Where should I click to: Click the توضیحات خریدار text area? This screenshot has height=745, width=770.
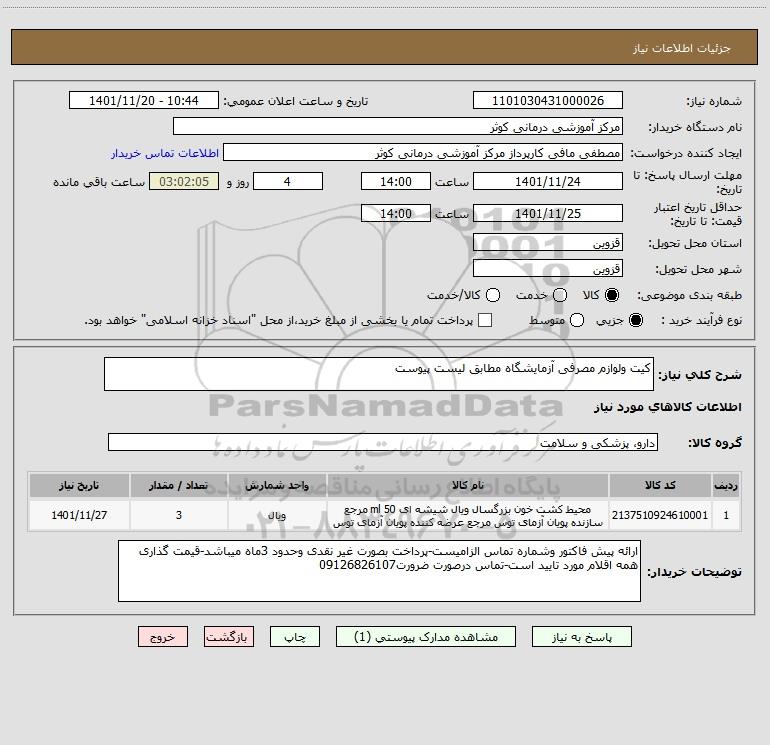[379, 571]
